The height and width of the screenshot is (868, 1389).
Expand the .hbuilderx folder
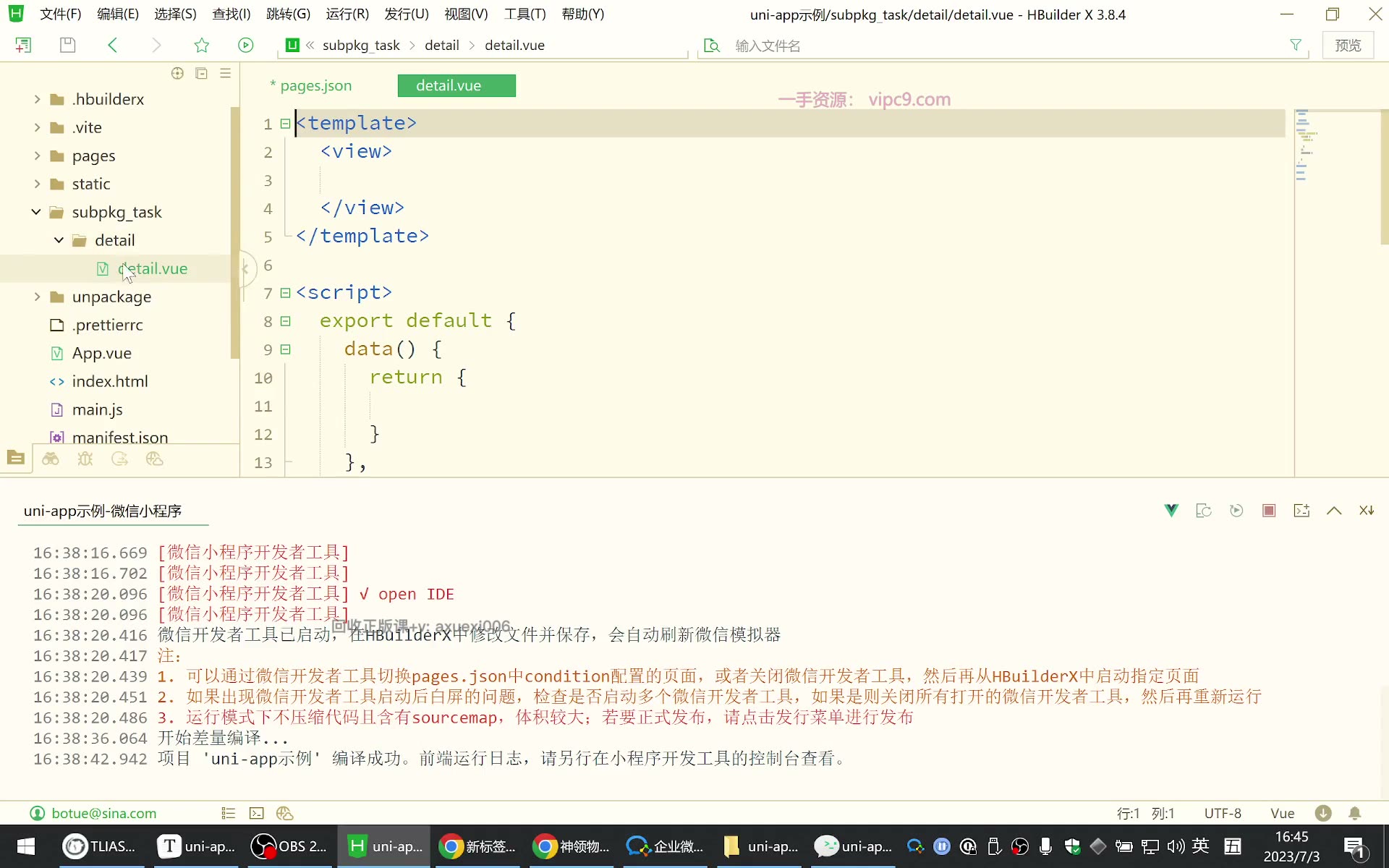coord(37,99)
